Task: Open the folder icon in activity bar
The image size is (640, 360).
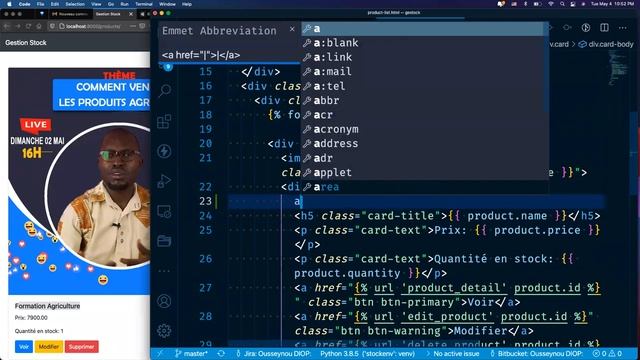Action: (164, 241)
